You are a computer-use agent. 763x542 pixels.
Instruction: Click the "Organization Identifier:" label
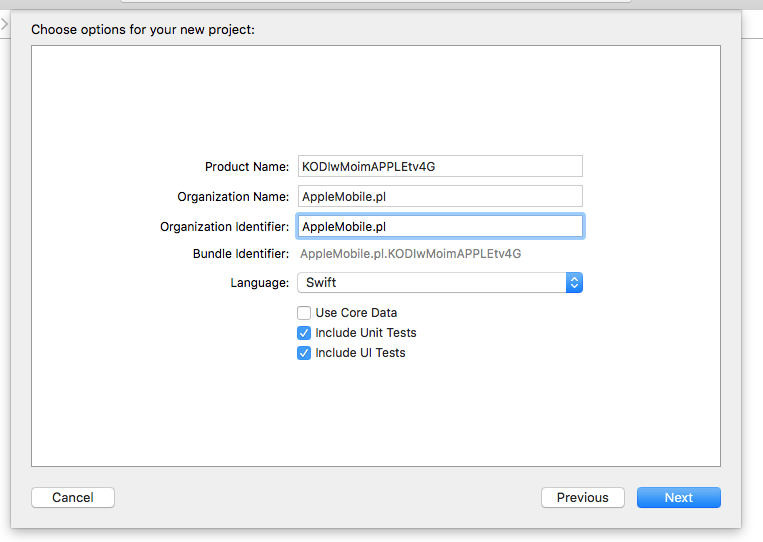224,227
